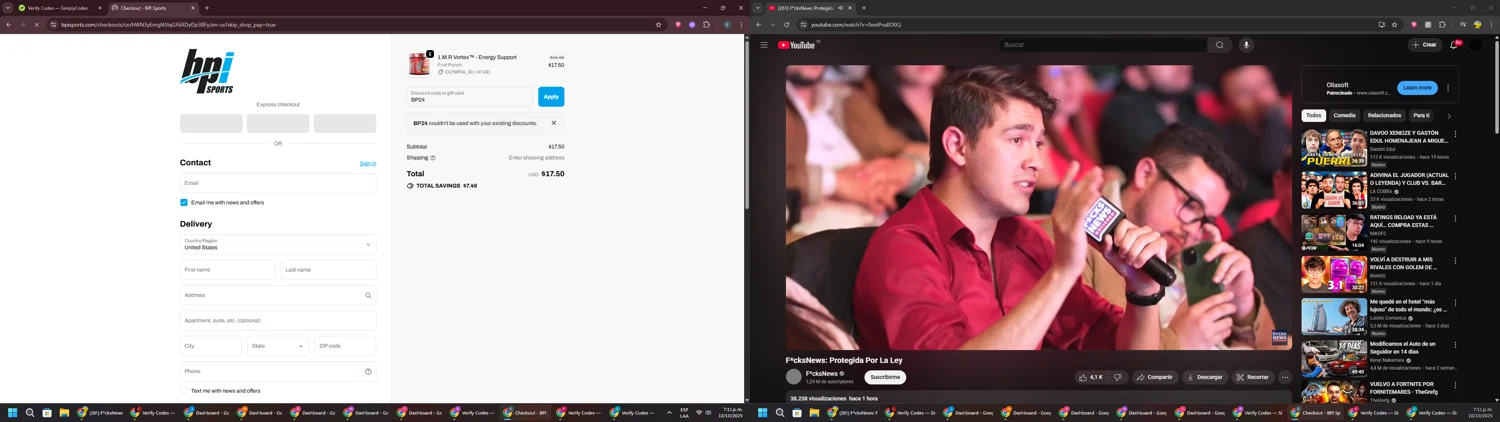1500x422 pixels.
Task: Apply the BP24 discount code
Action: pos(551,96)
